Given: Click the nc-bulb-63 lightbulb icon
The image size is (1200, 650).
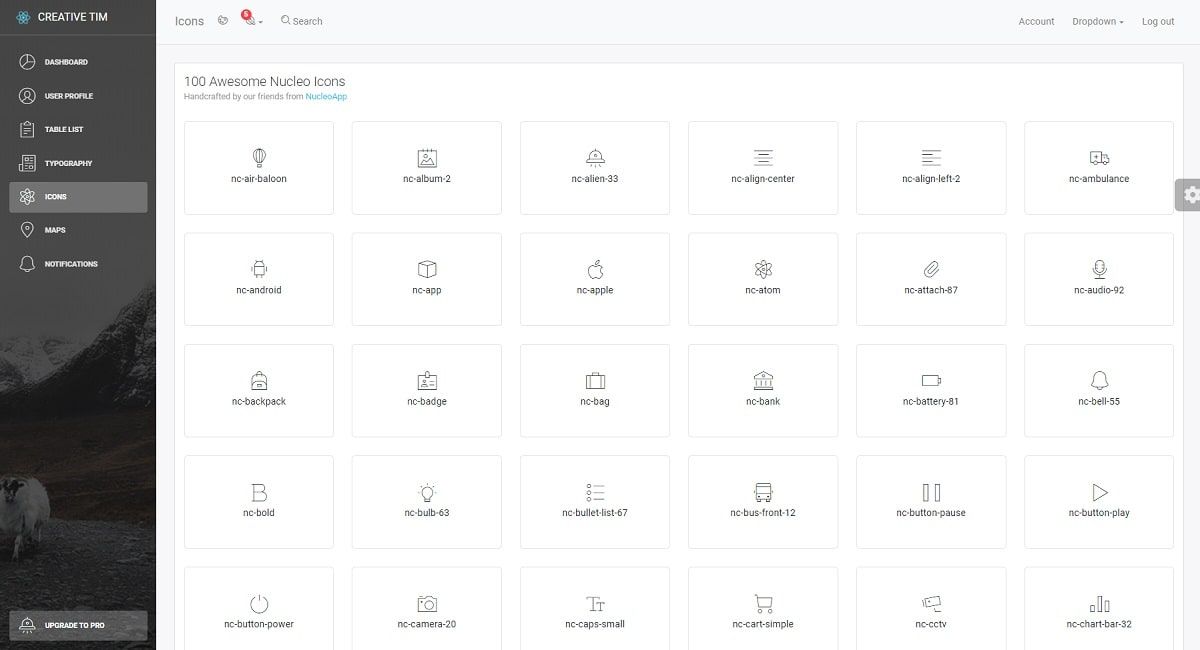Looking at the screenshot, I should 427,493.
